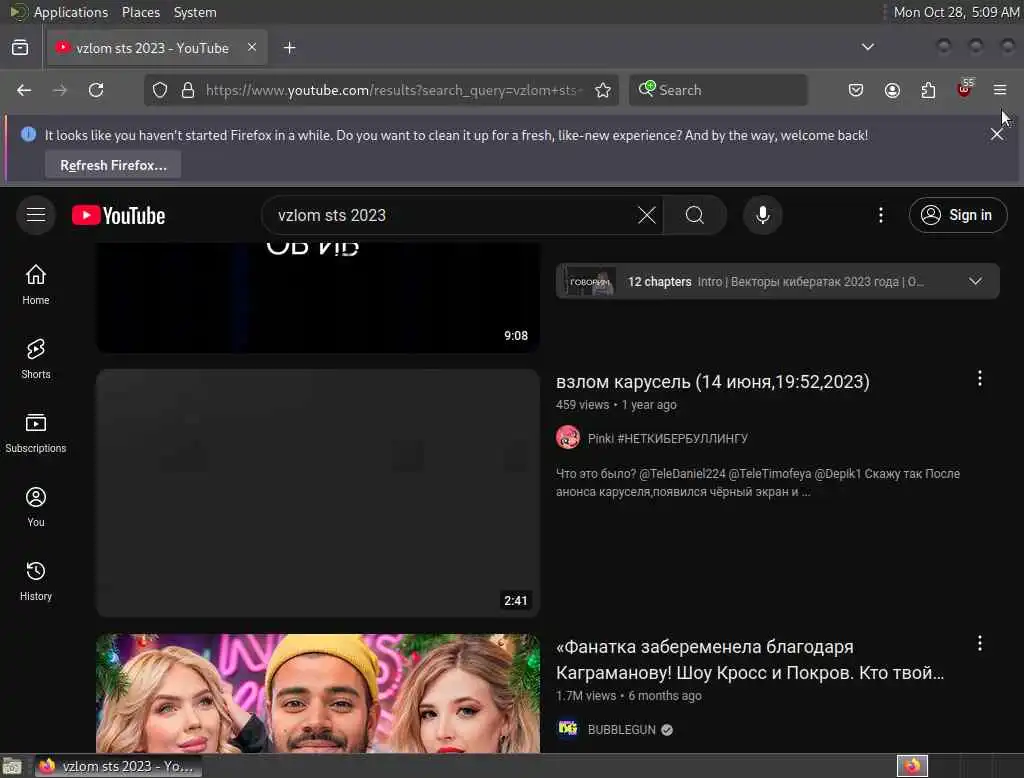Viewport: 1024px width, 778px height.
Task: Open list all tabs dropdown
Action: [867, 47]
